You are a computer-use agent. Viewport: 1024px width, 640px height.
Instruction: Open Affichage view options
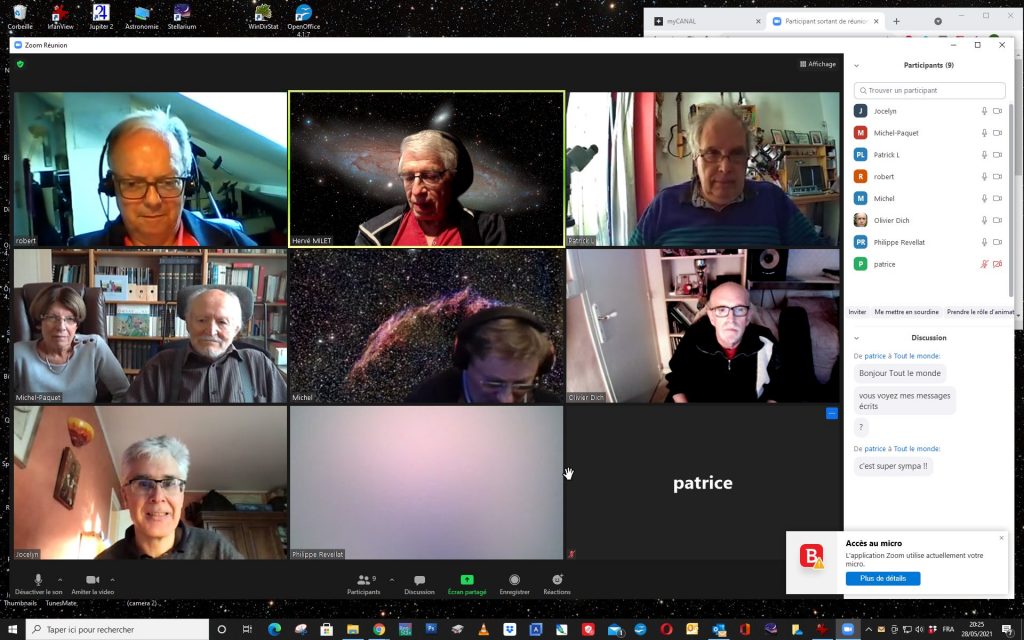pos(818,64)
